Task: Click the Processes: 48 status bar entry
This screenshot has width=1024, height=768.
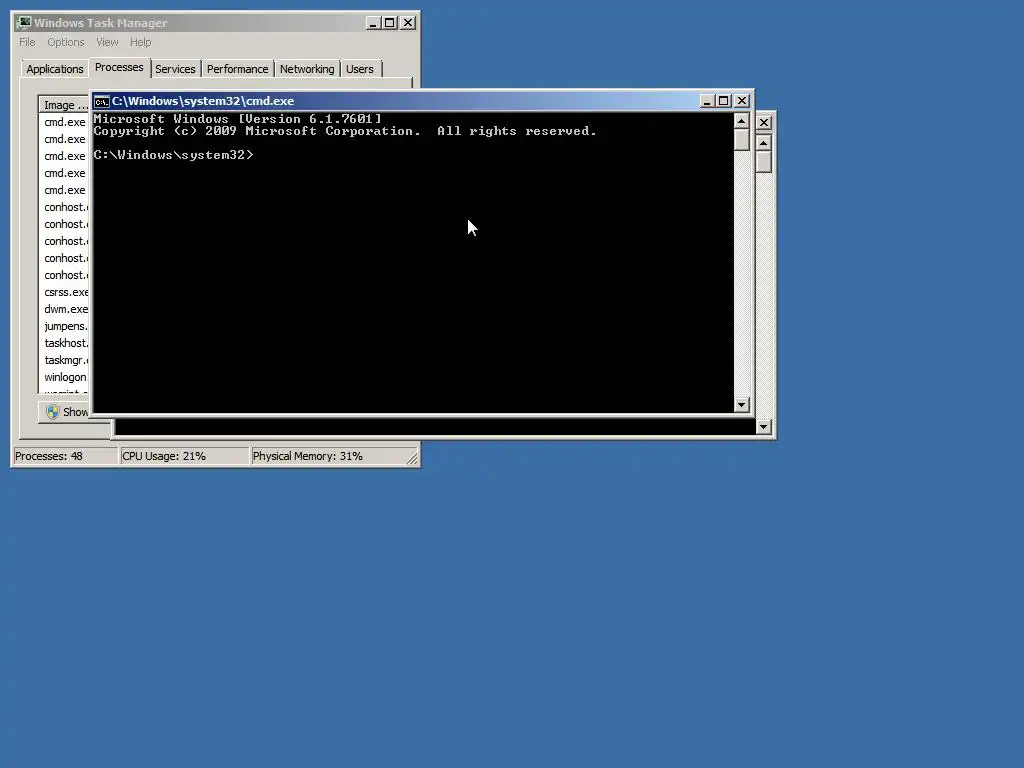Action: [x=65, y=456]
